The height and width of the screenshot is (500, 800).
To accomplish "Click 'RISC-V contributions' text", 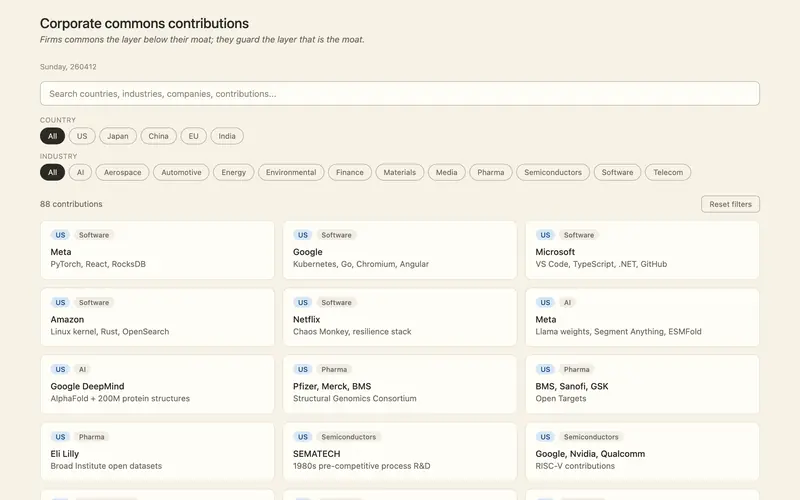I will [575, 466].
